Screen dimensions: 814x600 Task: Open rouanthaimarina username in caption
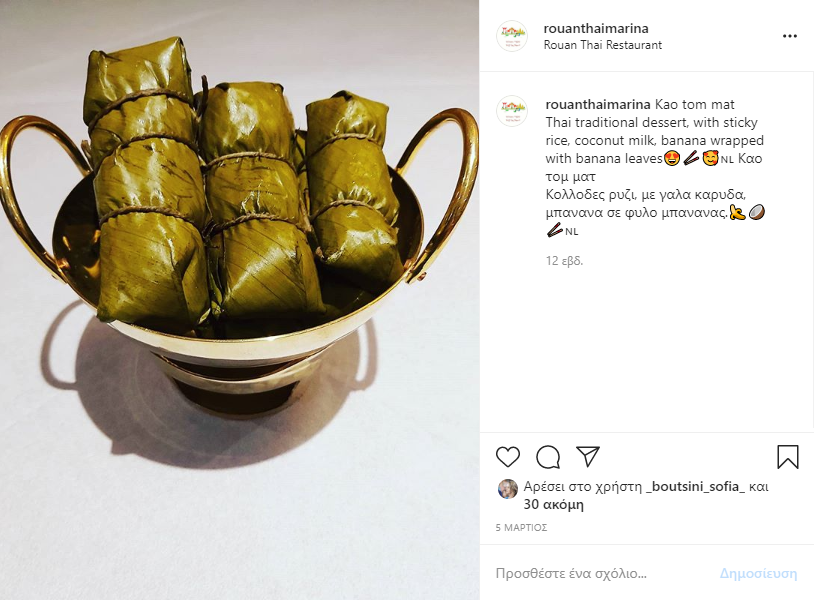(598, 104)
